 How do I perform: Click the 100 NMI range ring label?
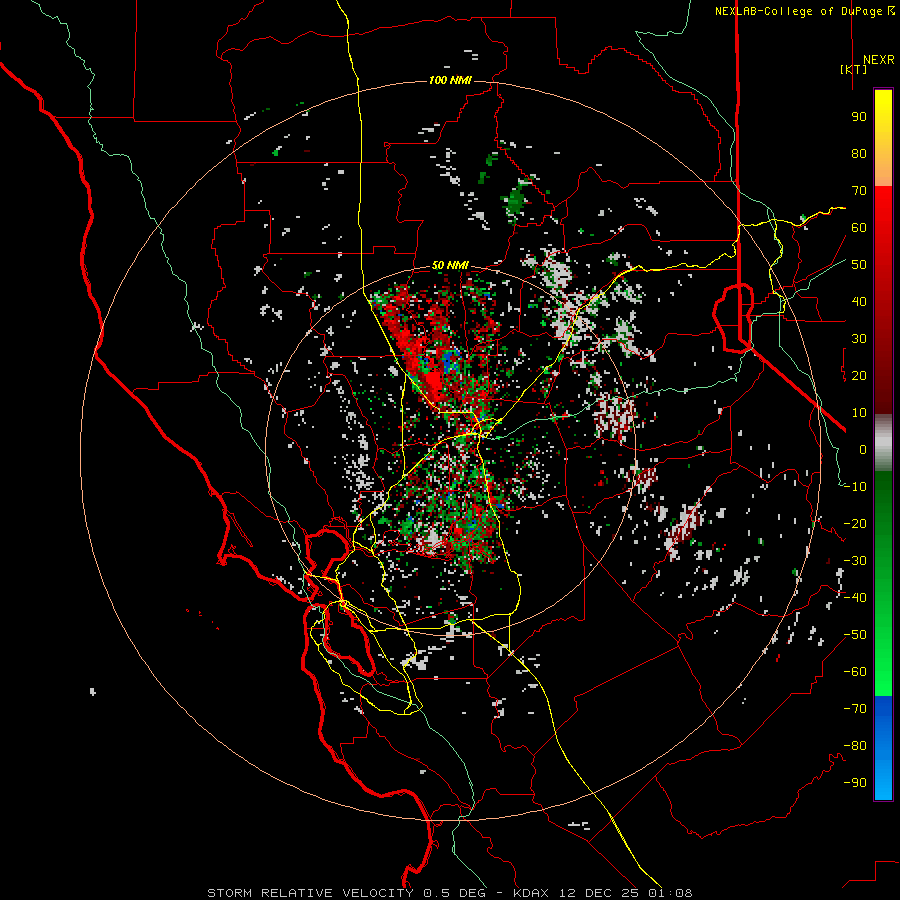pyautogui.click(x=450, y=80)
